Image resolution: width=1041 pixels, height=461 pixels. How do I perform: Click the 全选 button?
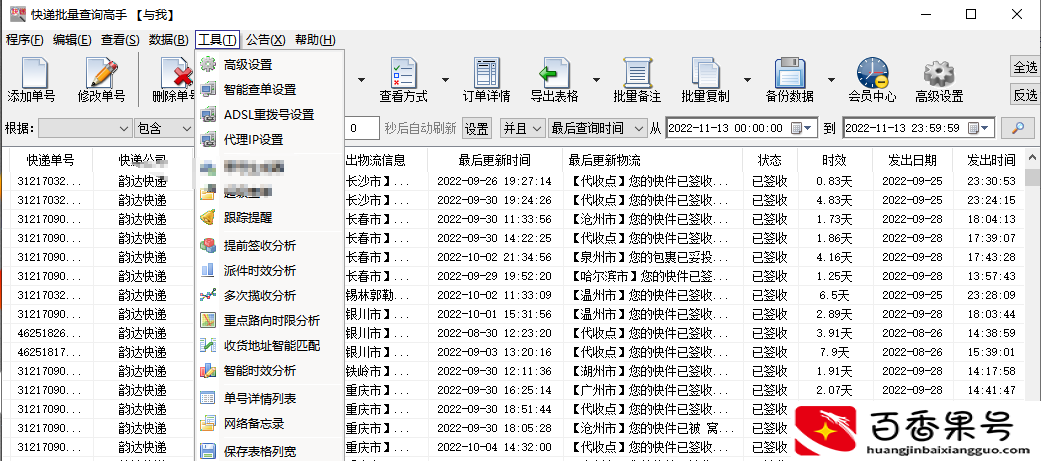[1024, 67]
